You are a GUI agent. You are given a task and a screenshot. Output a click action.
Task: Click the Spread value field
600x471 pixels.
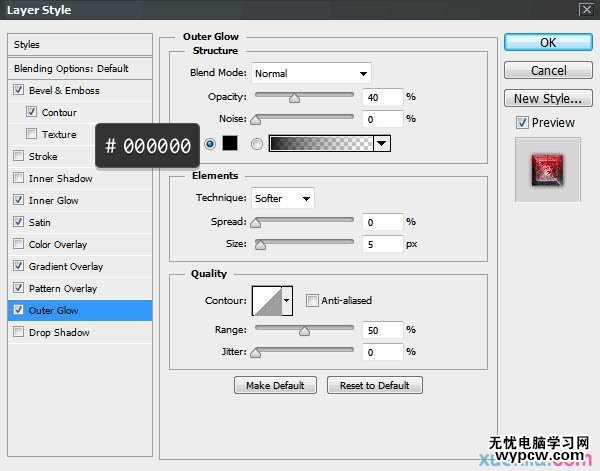point(382,222)
